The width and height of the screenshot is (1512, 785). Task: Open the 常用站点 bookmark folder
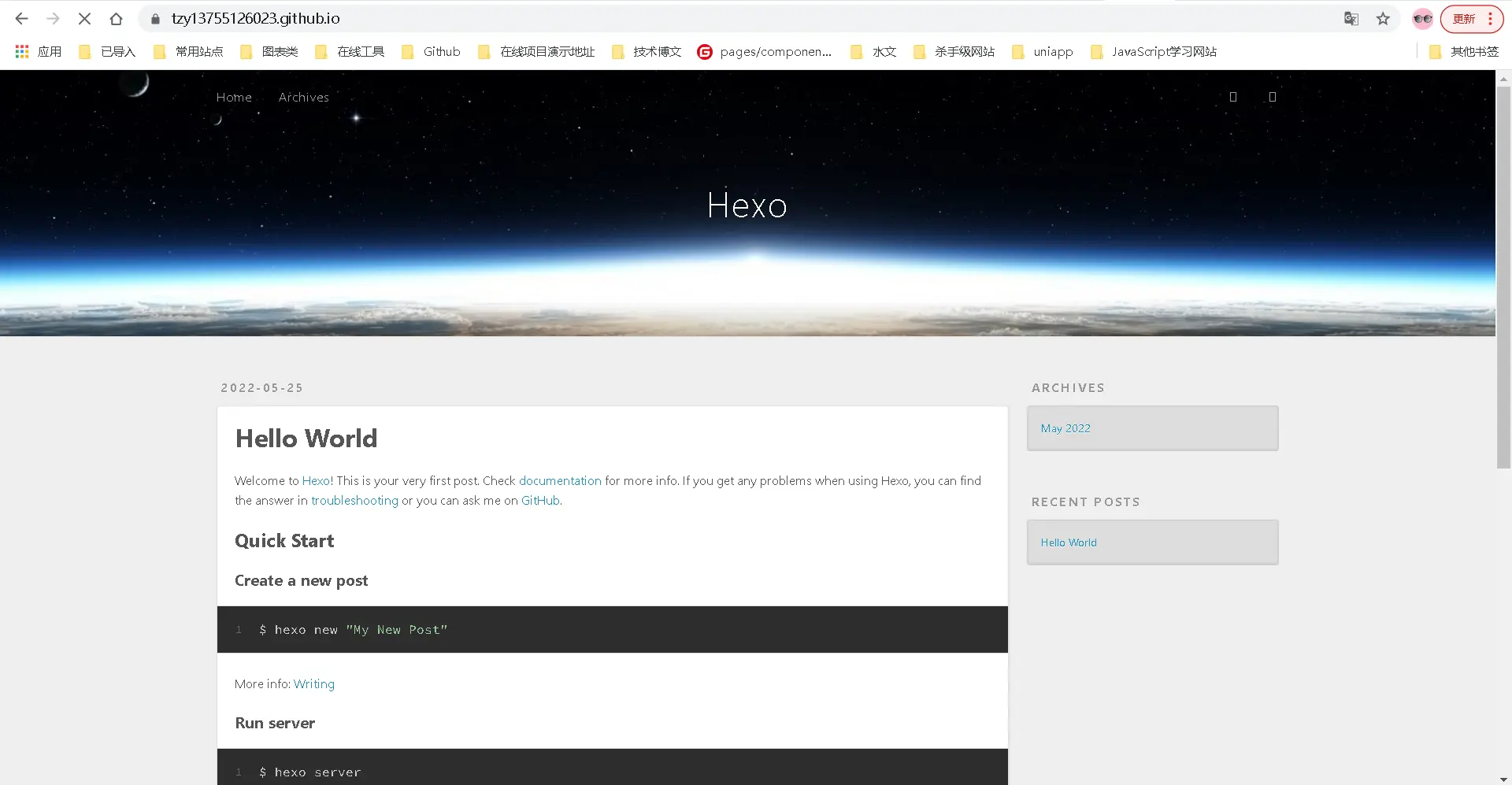click(x=188, y=51)
